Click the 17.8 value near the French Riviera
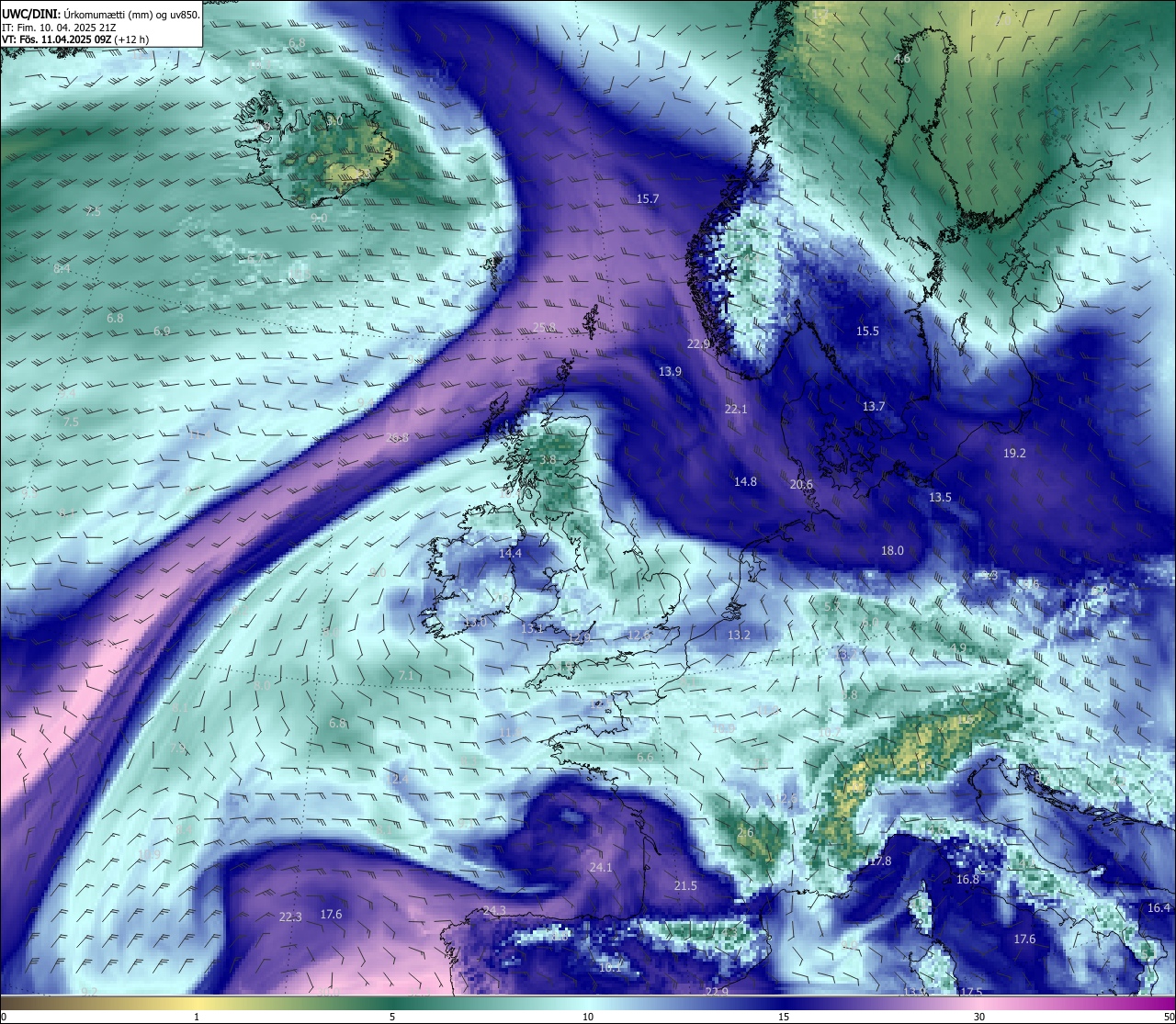This screenshot has width=1176, height=1024. [880, 861]
